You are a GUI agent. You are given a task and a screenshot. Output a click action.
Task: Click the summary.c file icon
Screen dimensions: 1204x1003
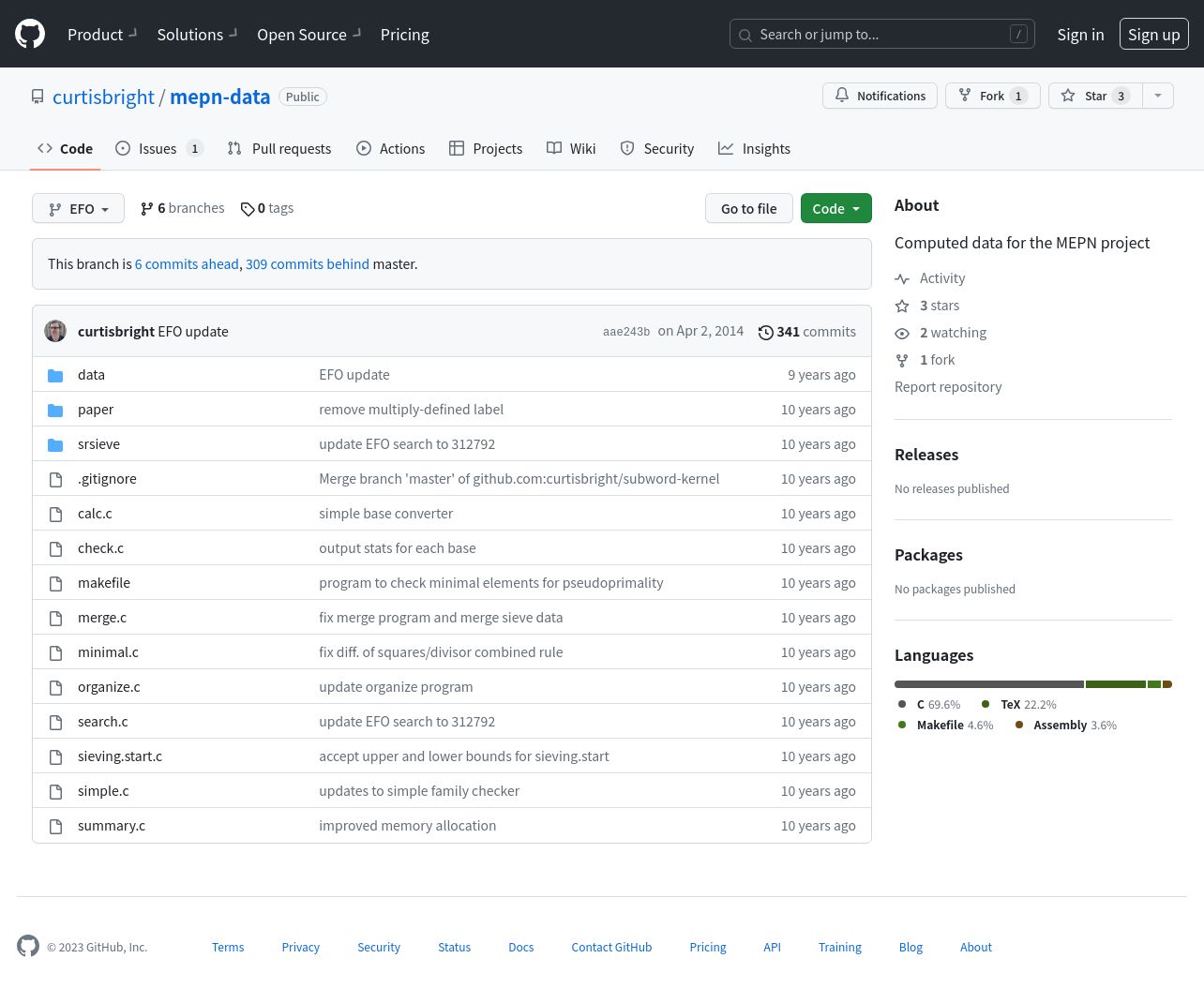click(x=55, y=826)
